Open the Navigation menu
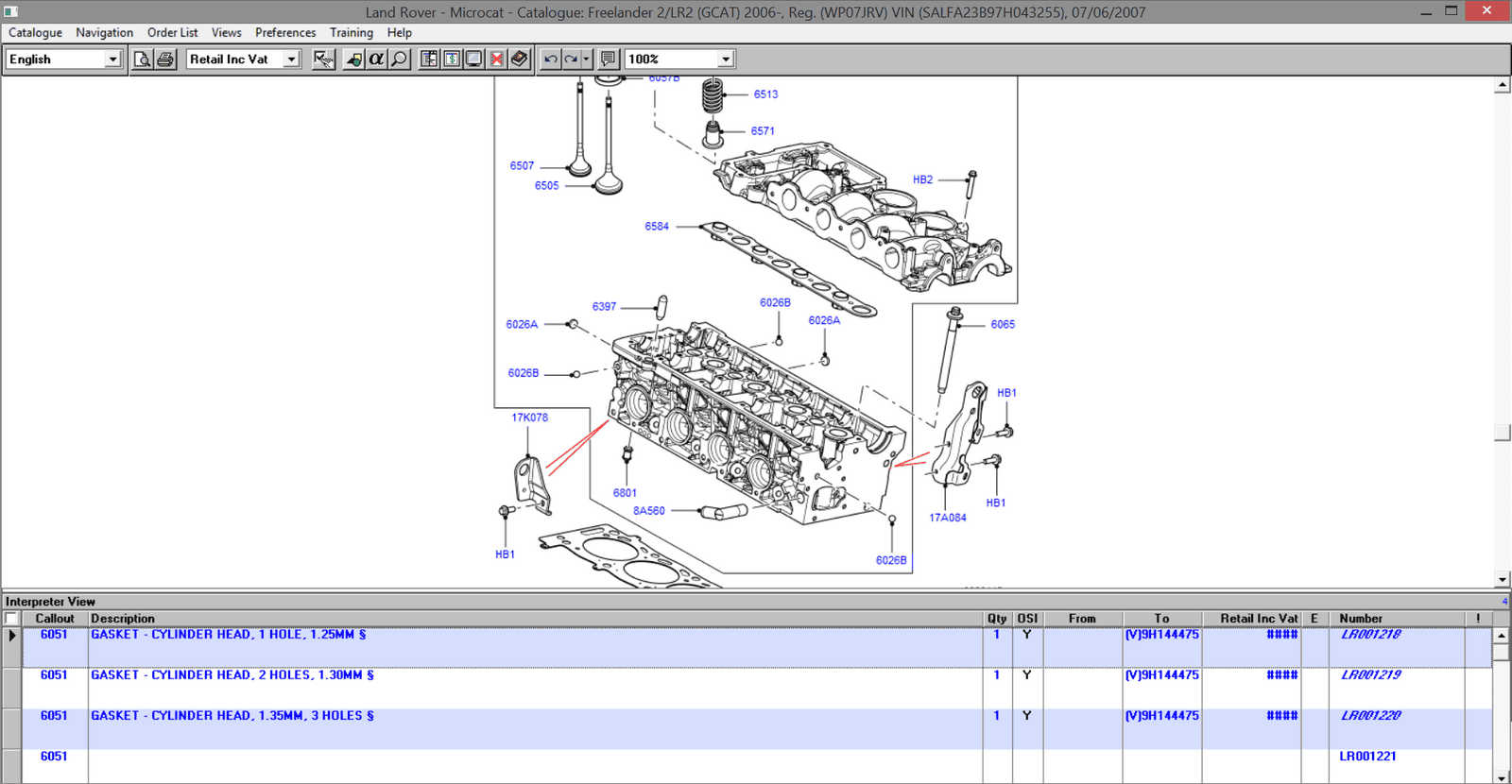The image size is (1512, 784). pyautogui.click(x=104, y=33)
